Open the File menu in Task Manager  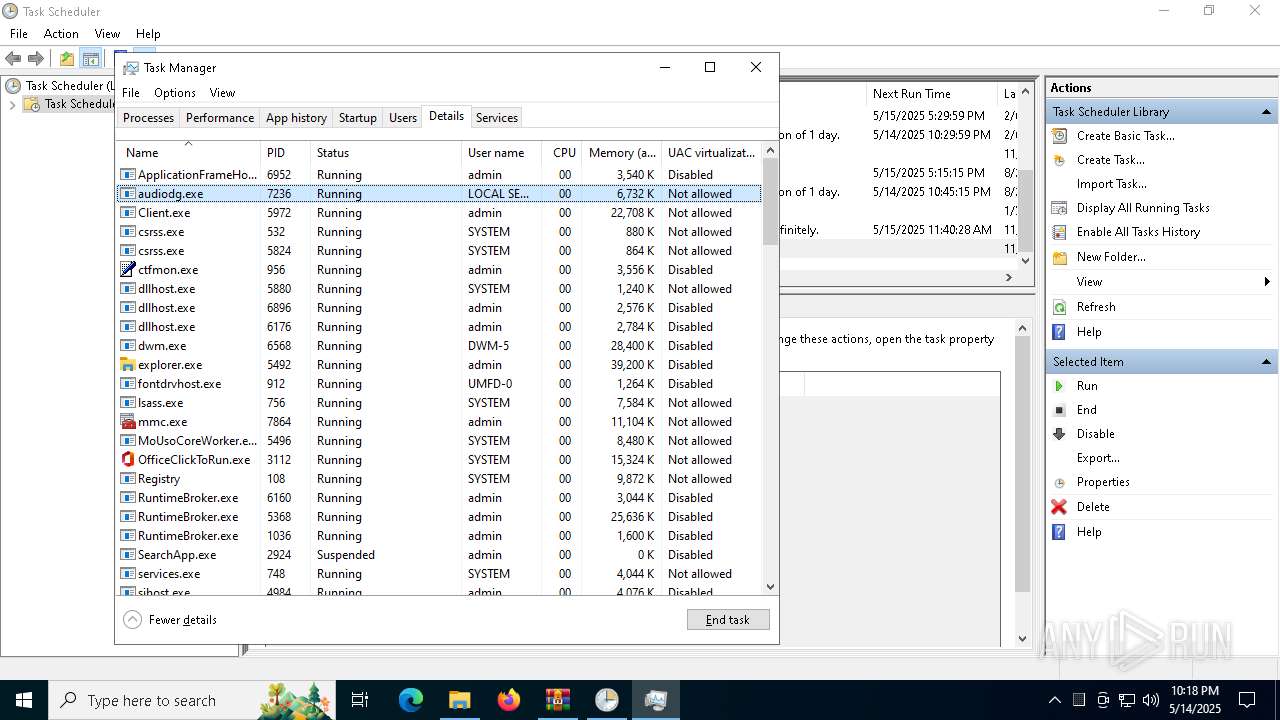[x=131, y=93]
